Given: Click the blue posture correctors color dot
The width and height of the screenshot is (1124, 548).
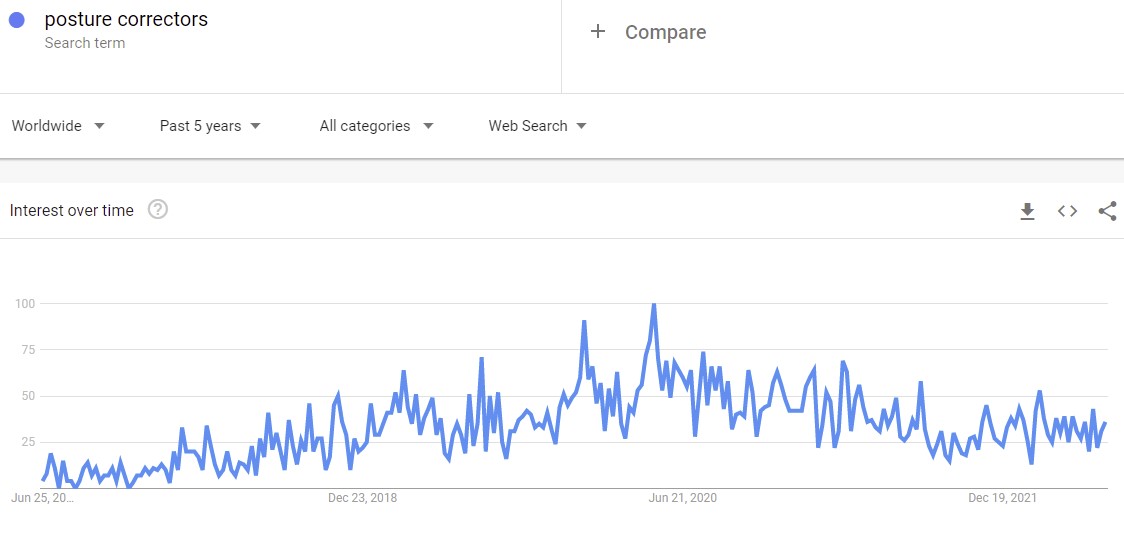Looking at the screenshot, I should (x=17, y=20).
